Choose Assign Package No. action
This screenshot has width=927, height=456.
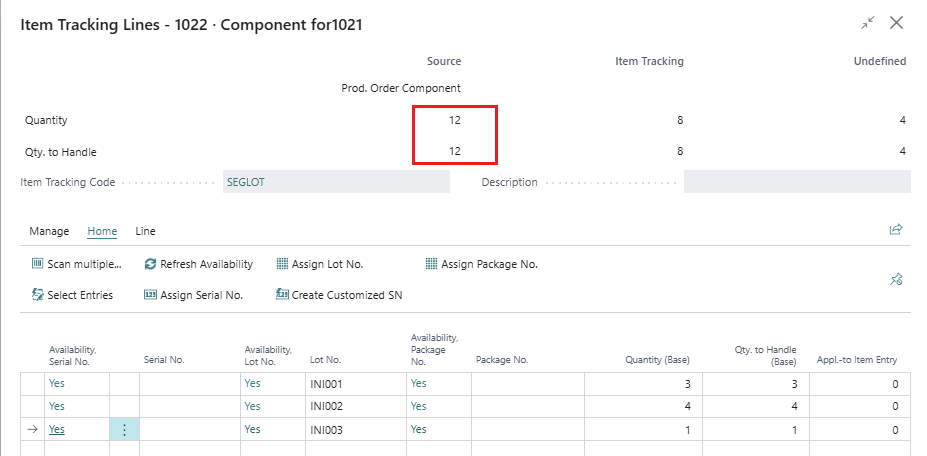pos(490,264)
